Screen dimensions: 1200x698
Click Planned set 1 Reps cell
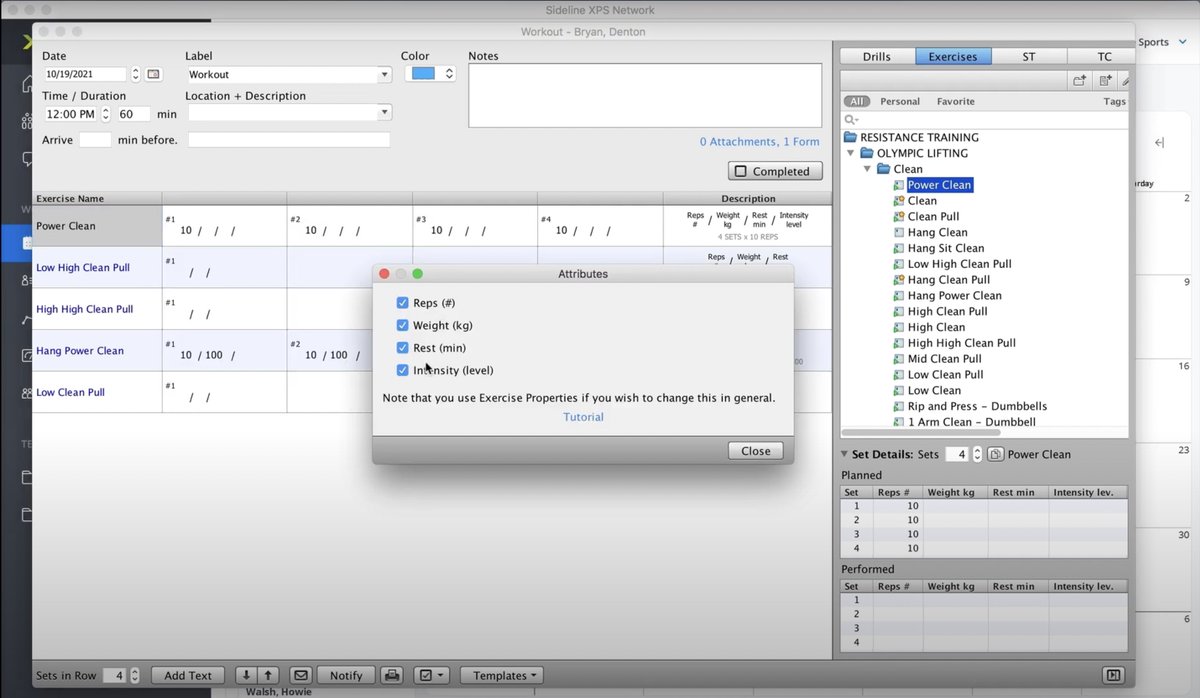898,506
